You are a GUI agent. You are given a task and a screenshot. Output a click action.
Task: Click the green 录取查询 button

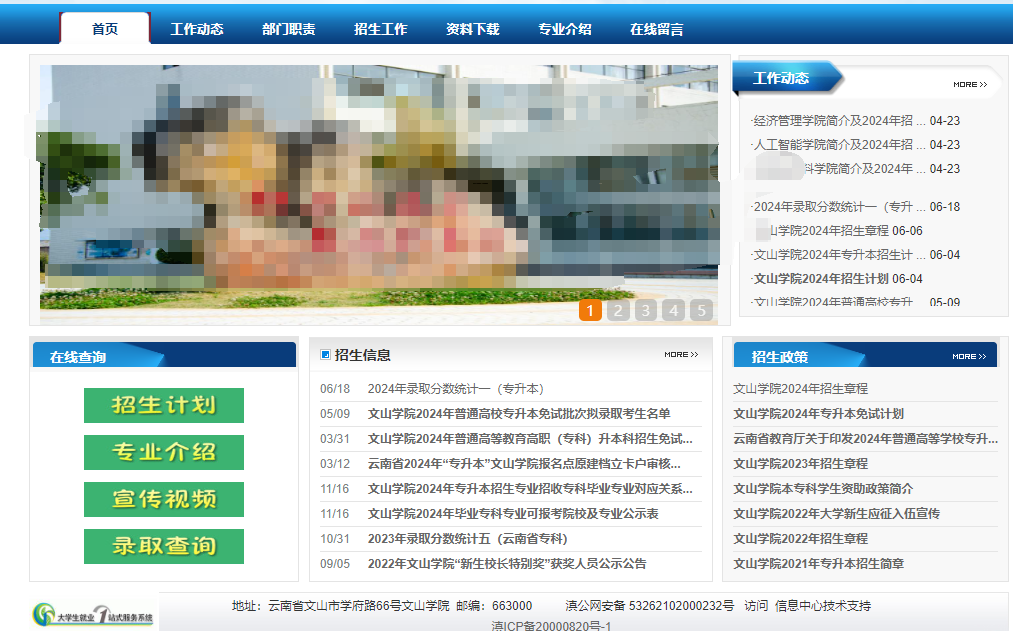(x=164, y=546)
